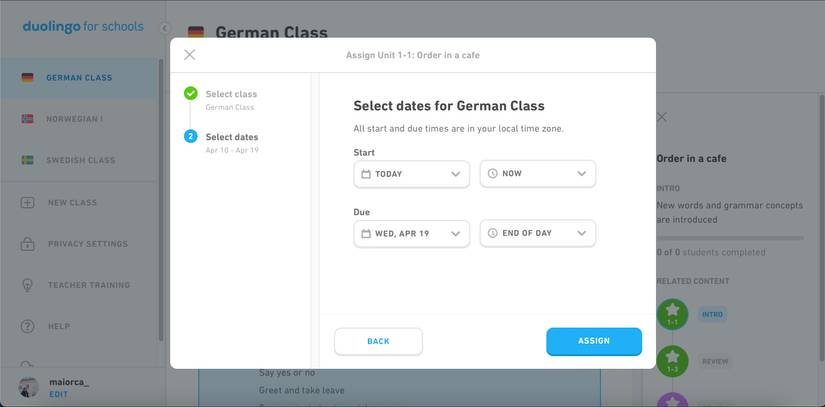This screenshot has width=825, height=407.
Task: Open the Due date dropdown Wed, Apr 19
Action: [x=411, y=234]
